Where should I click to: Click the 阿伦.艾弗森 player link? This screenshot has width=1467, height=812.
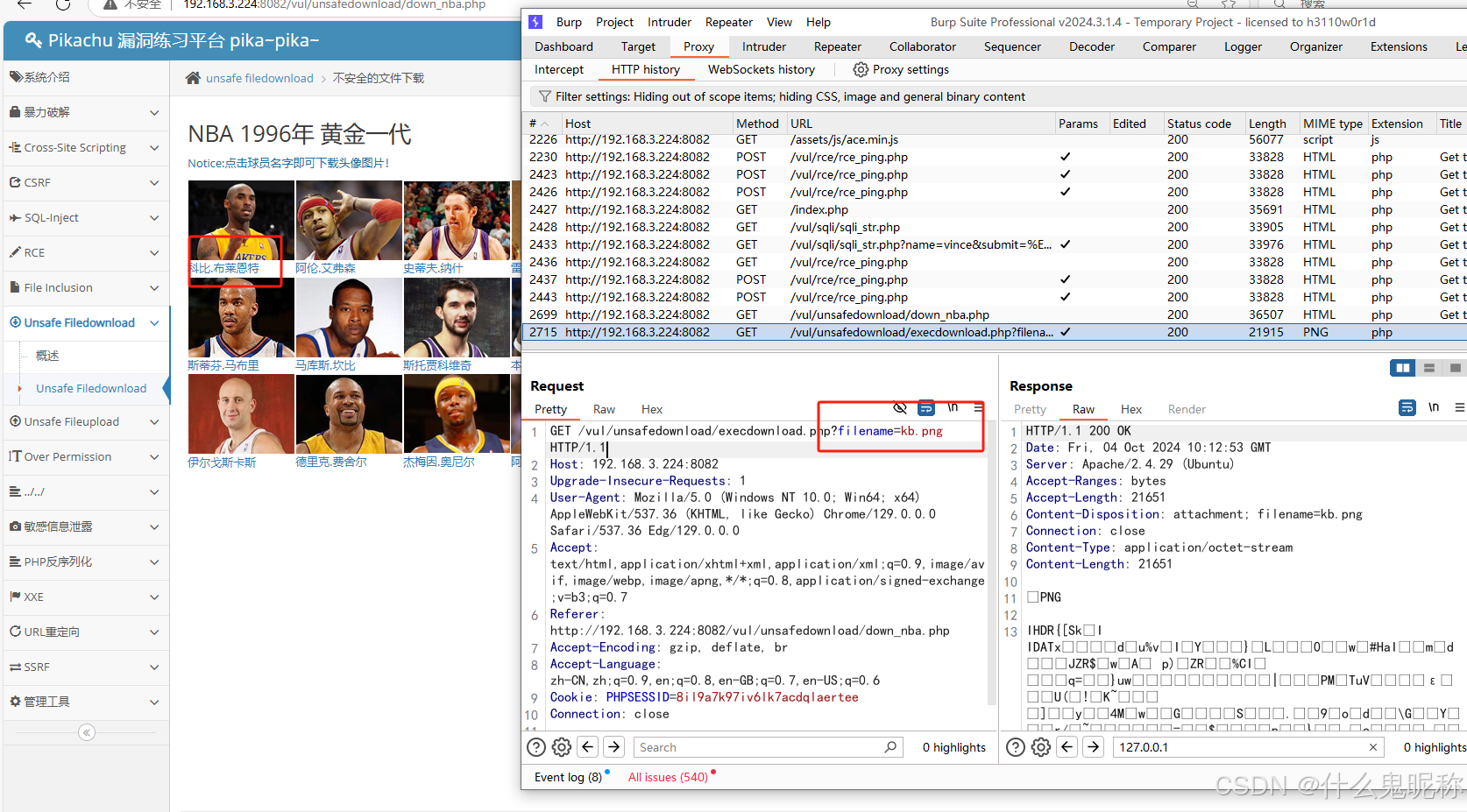pos(326,268)
